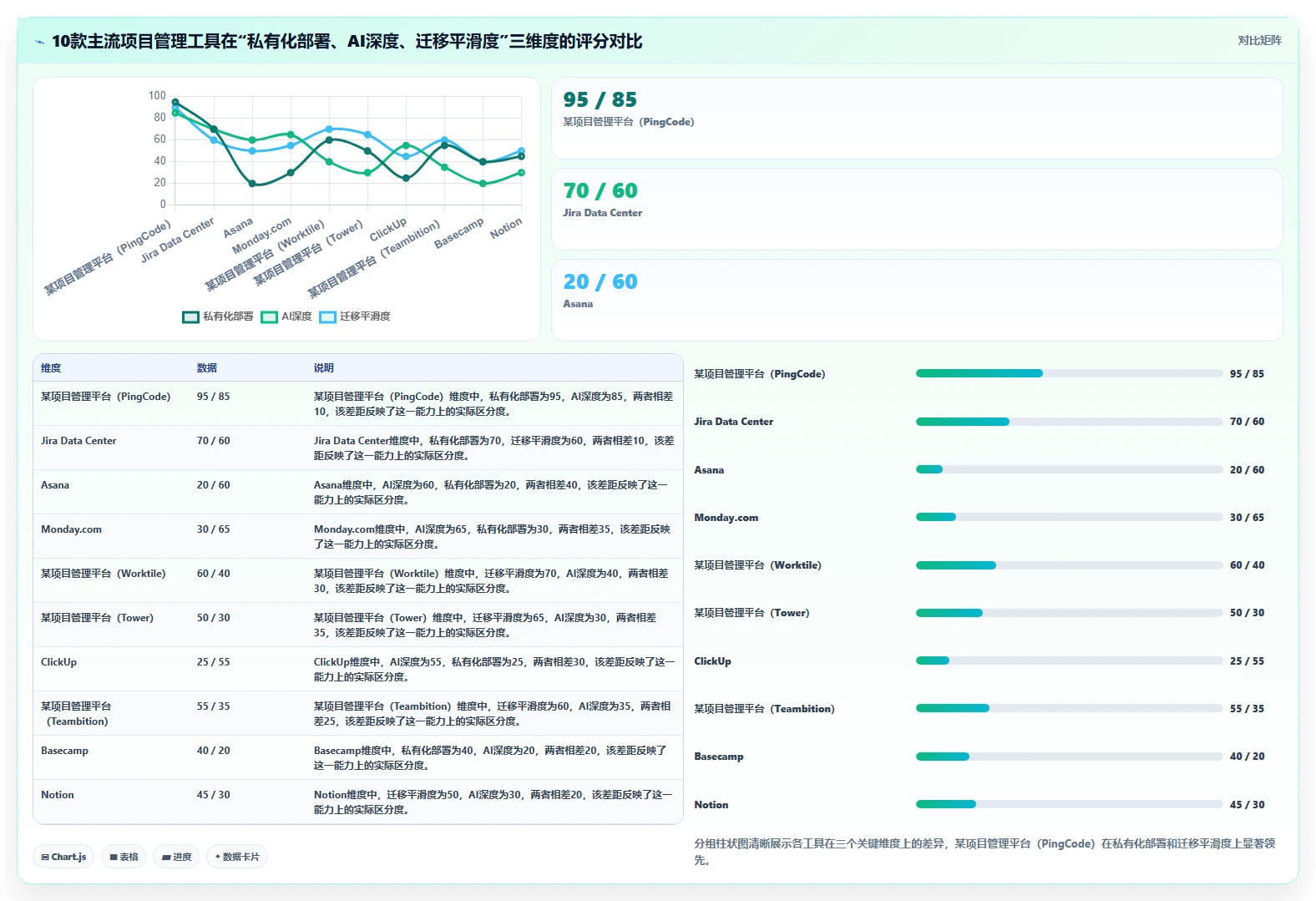Image resolution: width=1316 pixels, height=901 pixels.
Task: Click the ClickUp table row name
Action: pos(58,662)
